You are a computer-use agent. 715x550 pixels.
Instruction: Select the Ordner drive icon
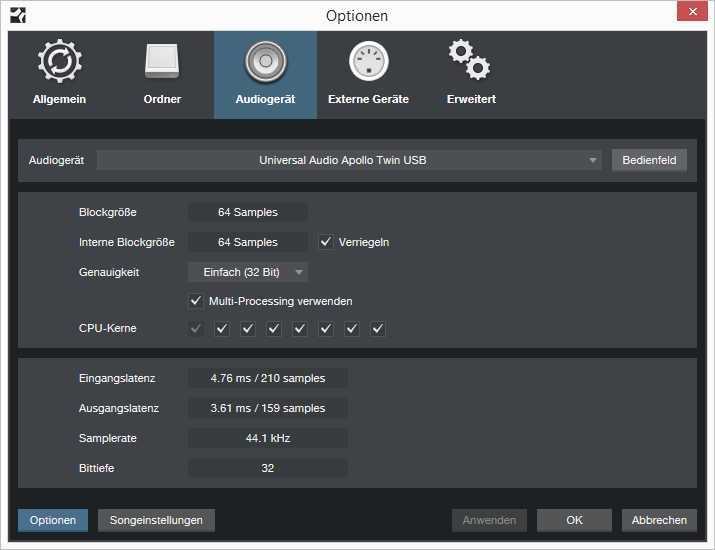162,61
